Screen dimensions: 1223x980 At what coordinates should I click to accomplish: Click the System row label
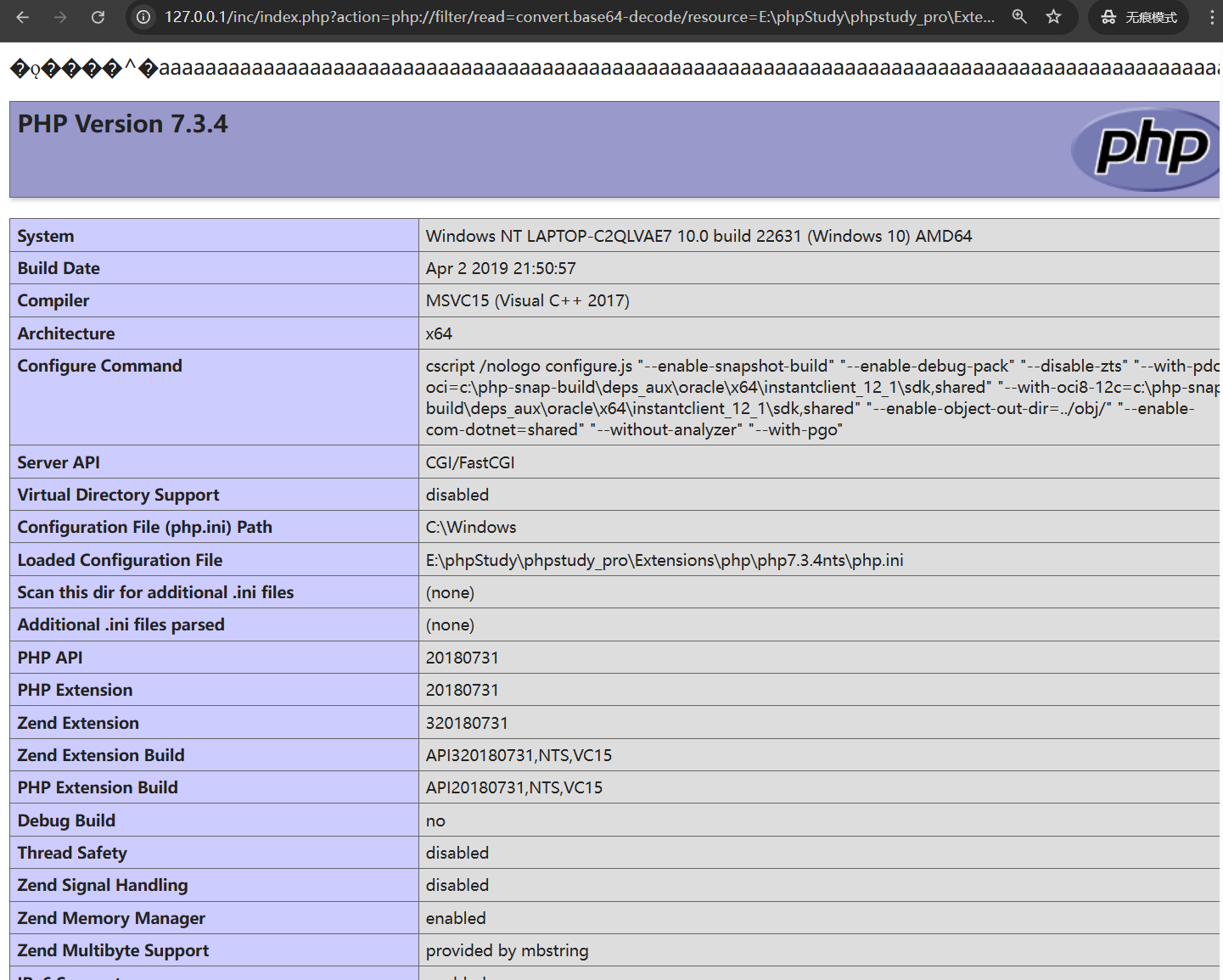tap(46, 236)
